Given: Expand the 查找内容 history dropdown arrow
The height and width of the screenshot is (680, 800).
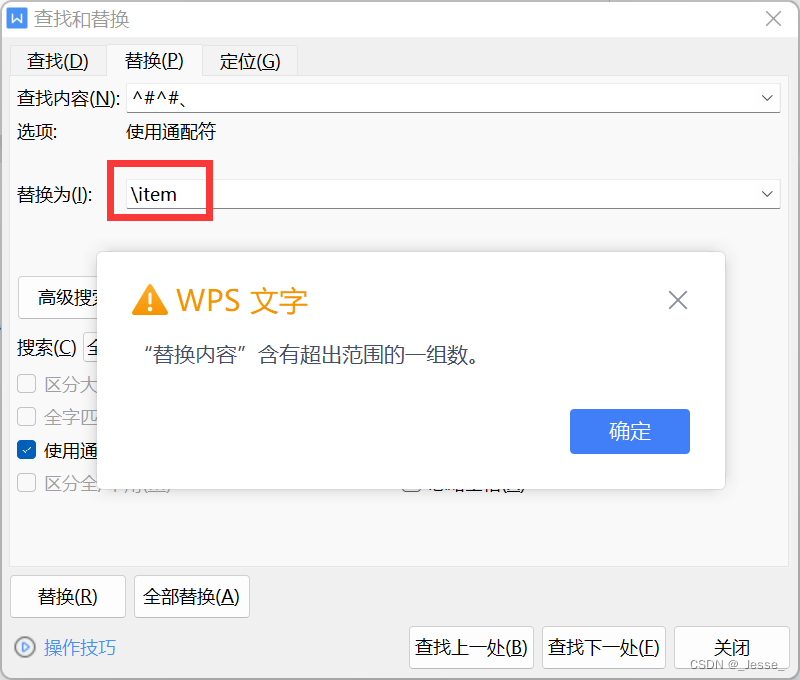Looking at the screenshot, I should pyautogui.click(x=767, y=98).
